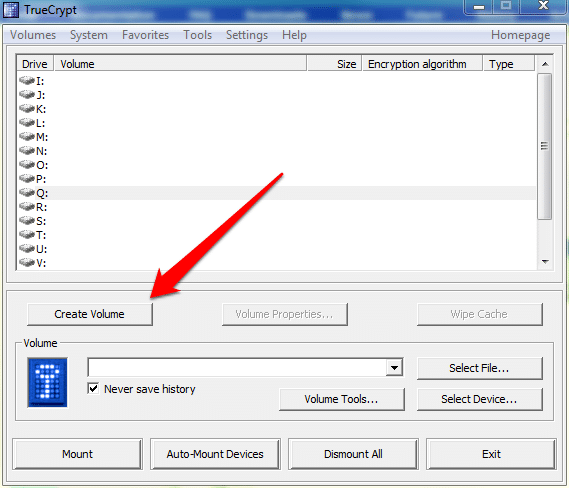Sort by Type column header
Image resolution: width=569 pixels, height=488 pixels.
click(509, 63)
